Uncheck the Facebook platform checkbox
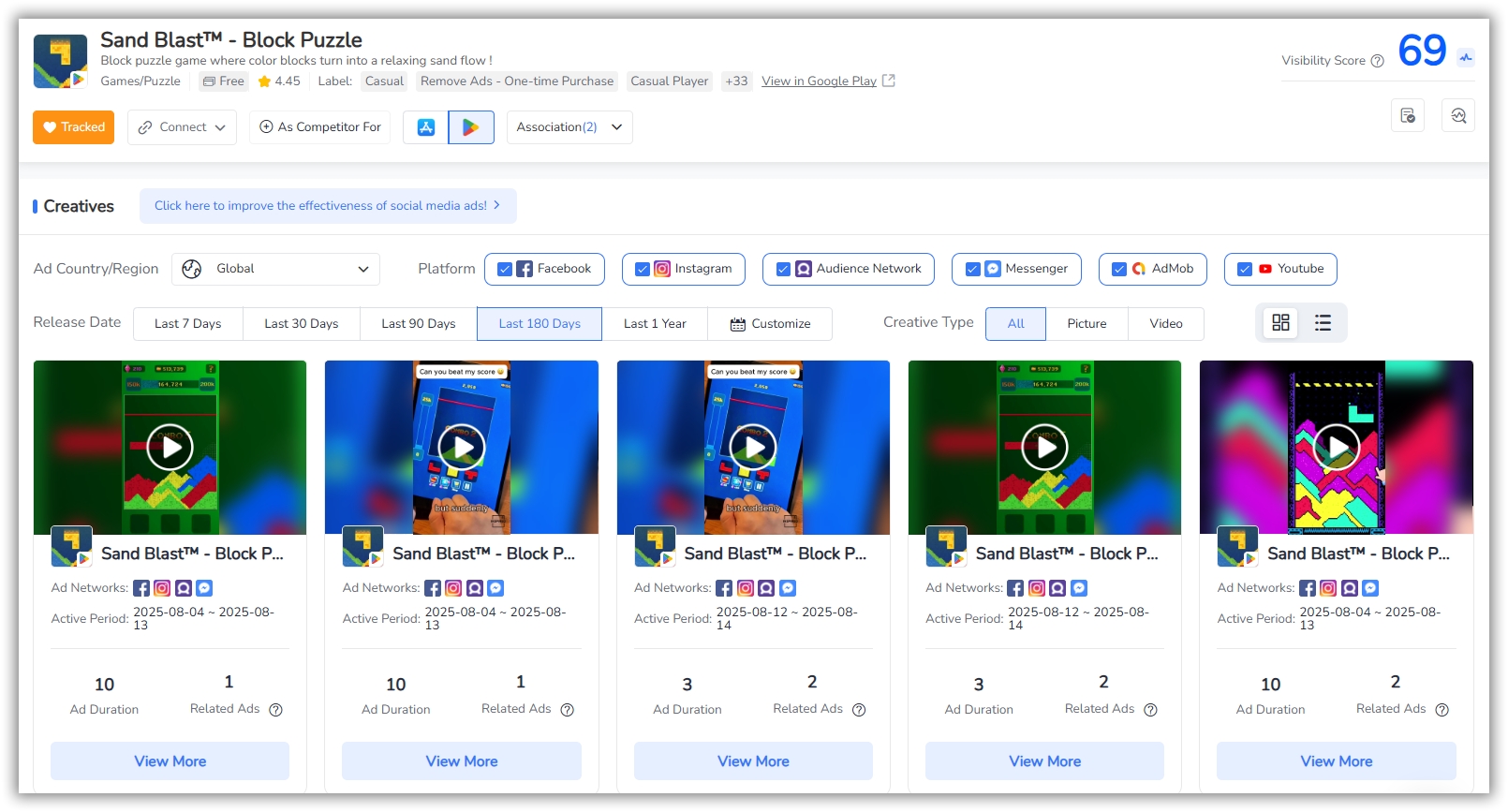1508x812 pixels. click(505, 269)
